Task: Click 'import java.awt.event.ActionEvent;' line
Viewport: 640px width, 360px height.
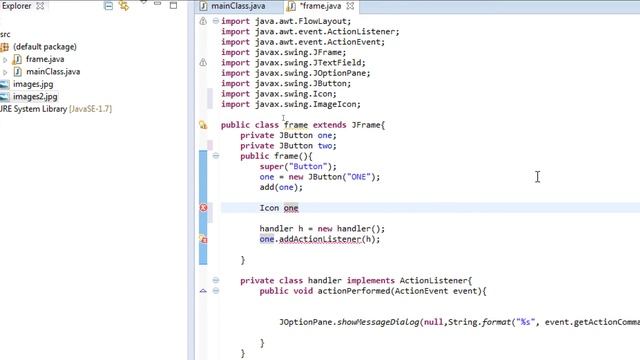Action: click(303, 42)
